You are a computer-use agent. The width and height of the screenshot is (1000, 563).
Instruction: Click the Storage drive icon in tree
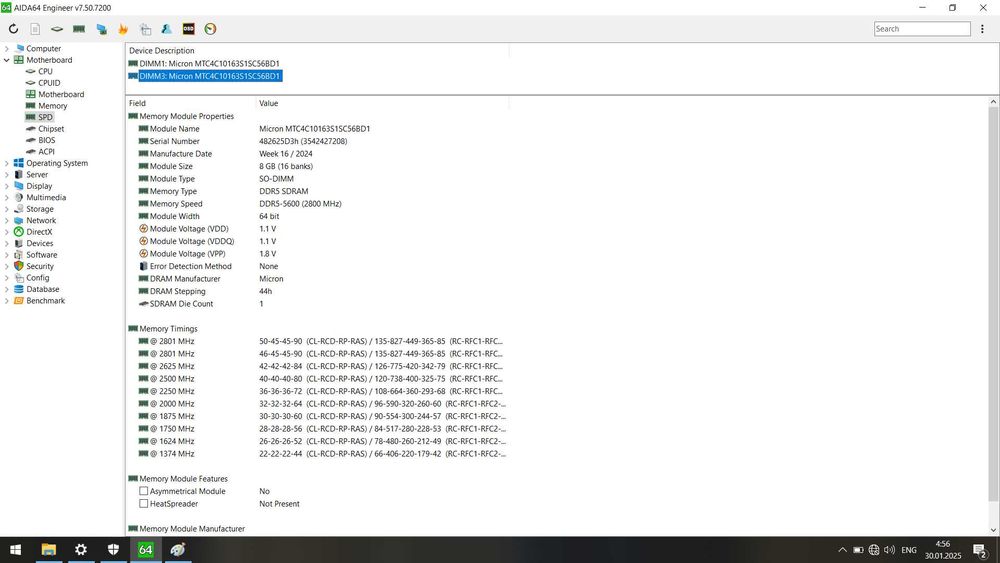click(x=18, y=209)
